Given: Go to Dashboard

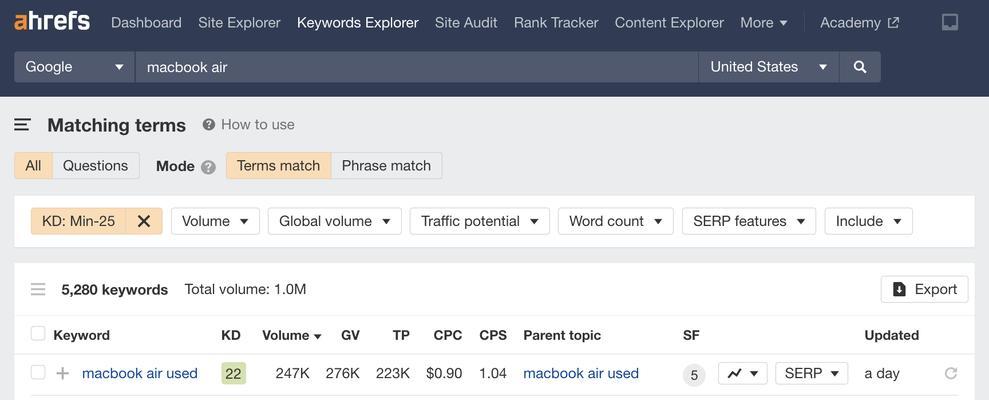Looking at the screenshot, I should pyautogui.click(x=146, y=23).
